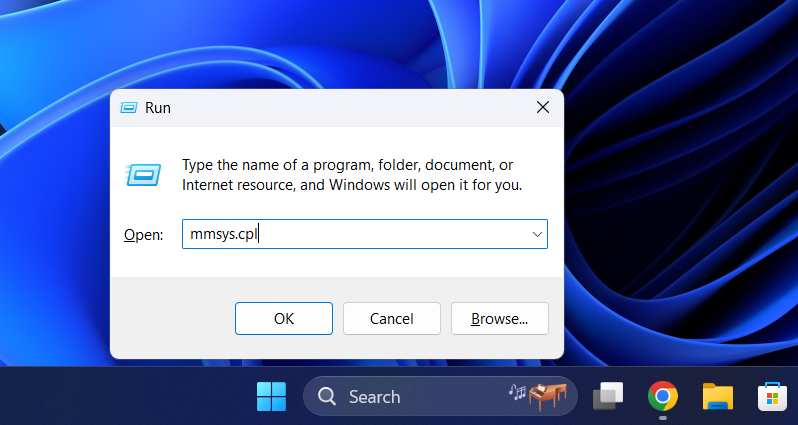This screenshot has width=798, height=425.
Task: Close the Run dialog with X
Action: [x=543, y=108]
